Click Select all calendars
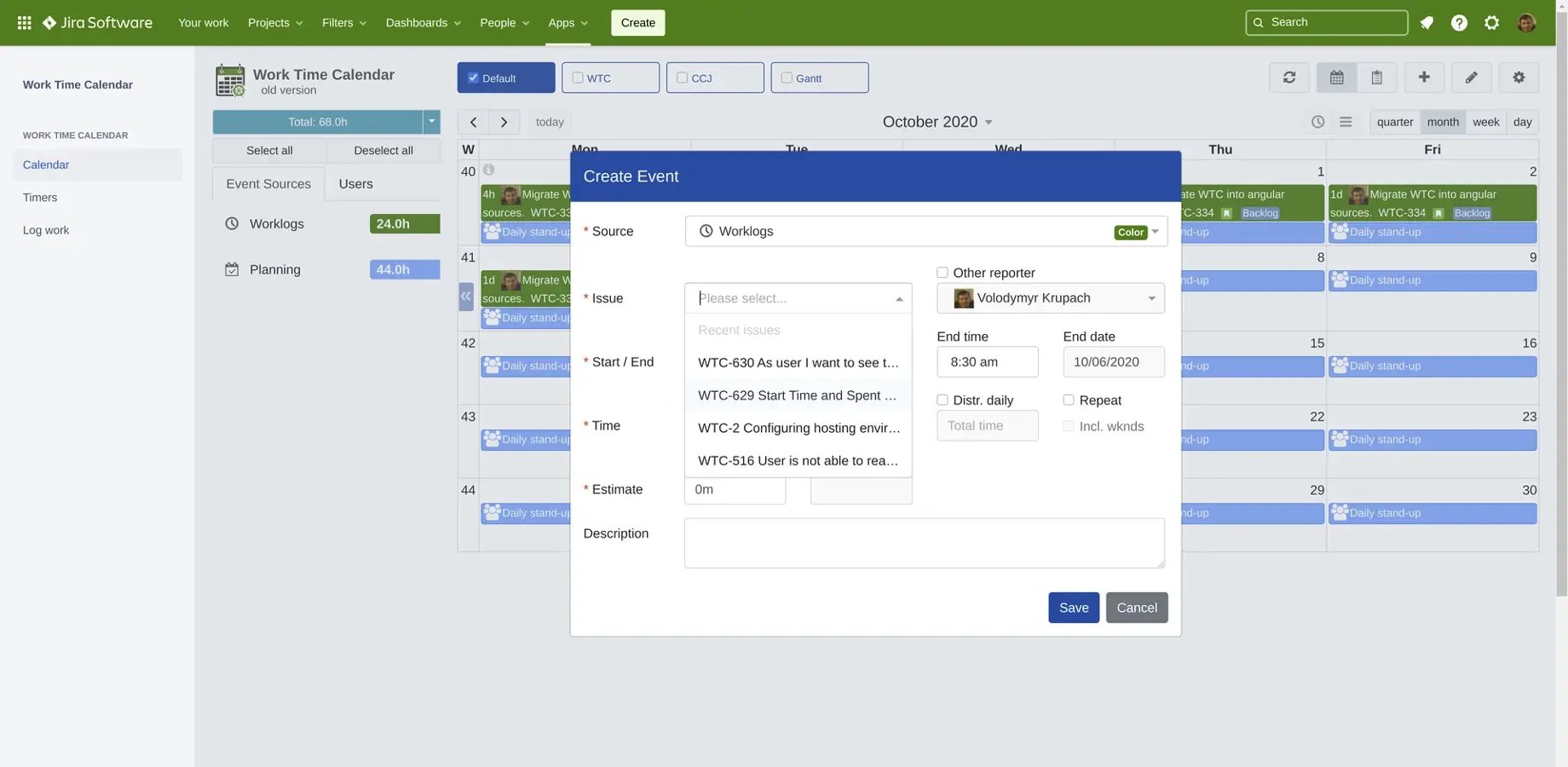This screenshot has width=1568, height=767. [269, 149]
